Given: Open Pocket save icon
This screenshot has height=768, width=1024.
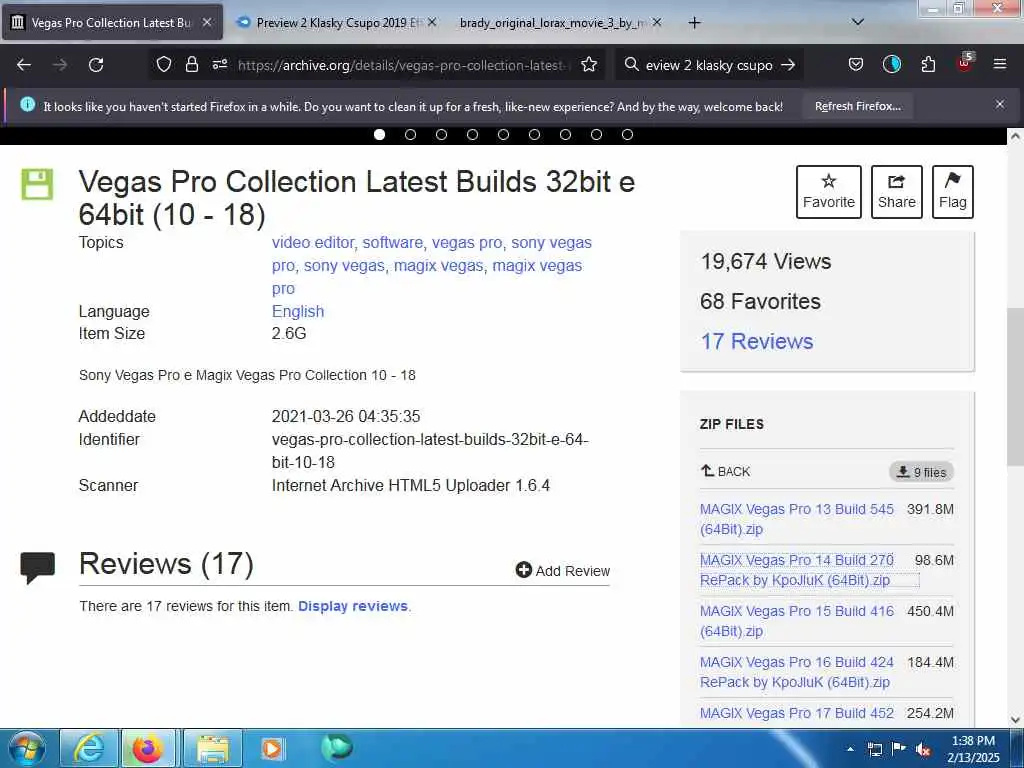Looking at the screenshot, I should pyautogui.click(x=856, y=65).
